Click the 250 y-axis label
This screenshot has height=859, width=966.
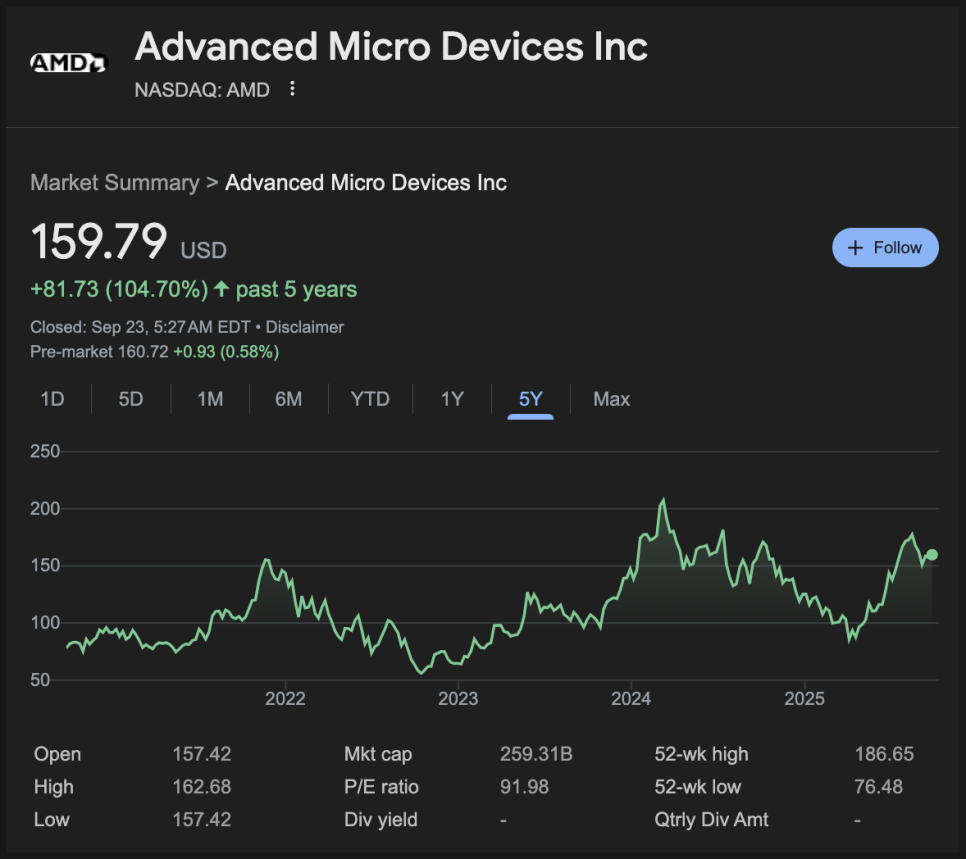click(x=45, y=451)
